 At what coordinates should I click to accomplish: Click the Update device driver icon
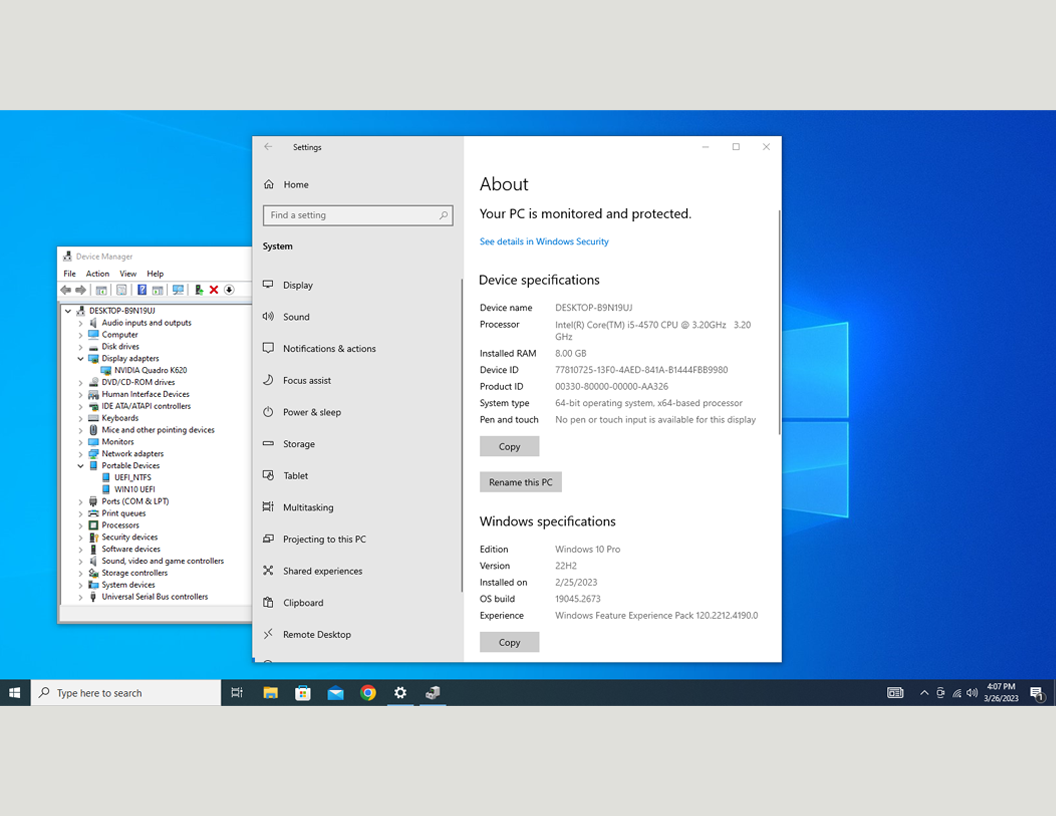pyautogui.click(x=199, y=290)
